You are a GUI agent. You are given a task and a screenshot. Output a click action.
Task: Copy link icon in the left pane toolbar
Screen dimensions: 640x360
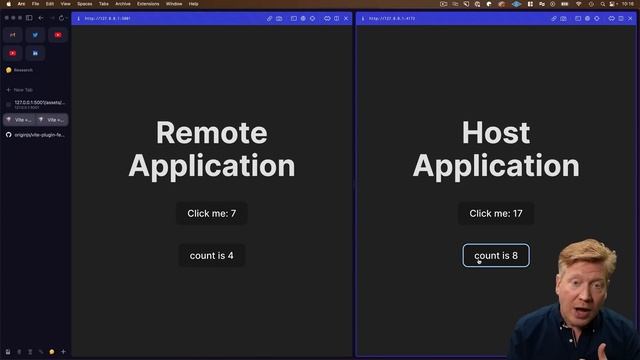tap(269, 18)
